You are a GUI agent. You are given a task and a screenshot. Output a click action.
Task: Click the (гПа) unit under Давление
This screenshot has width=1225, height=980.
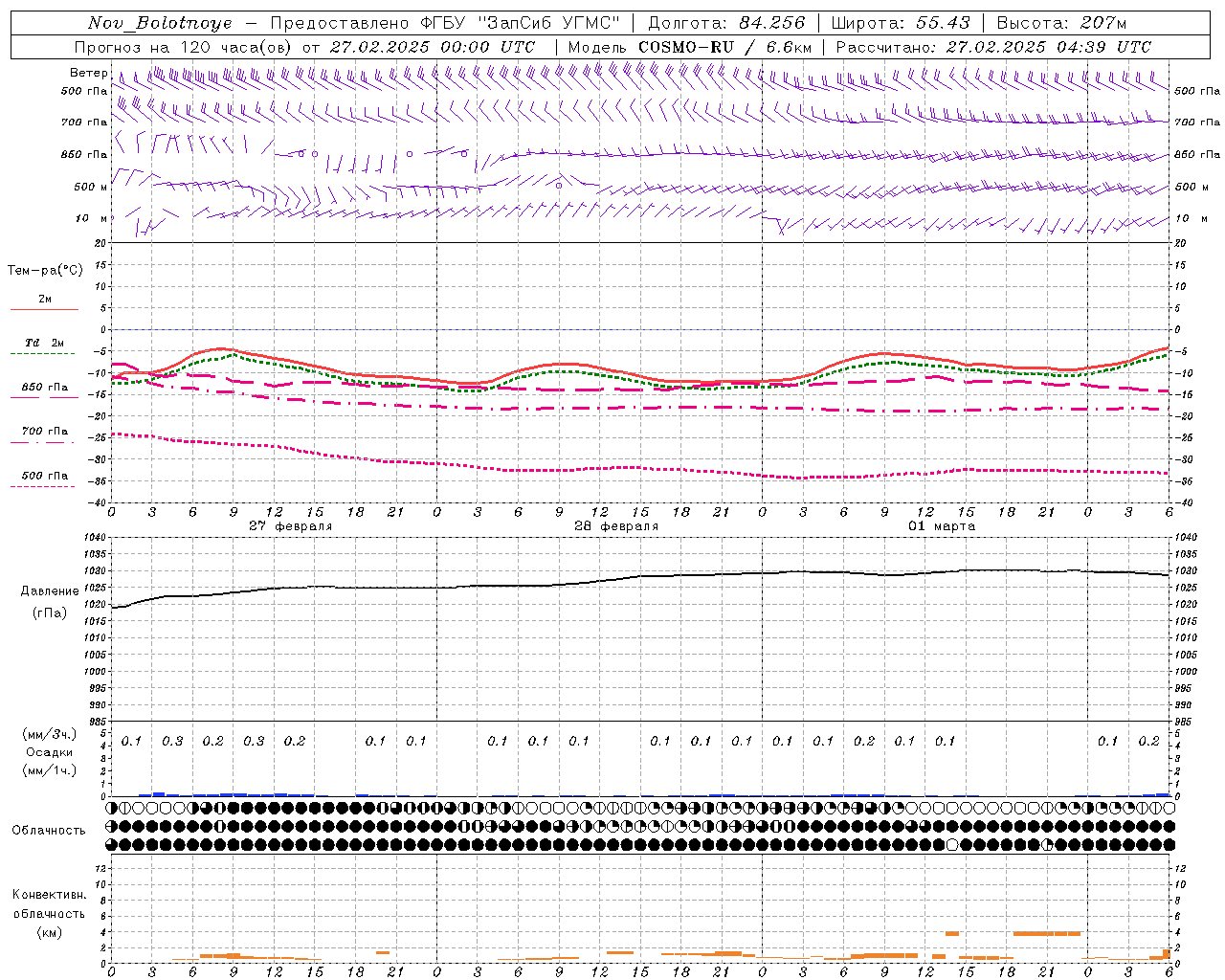click(50, 612)
